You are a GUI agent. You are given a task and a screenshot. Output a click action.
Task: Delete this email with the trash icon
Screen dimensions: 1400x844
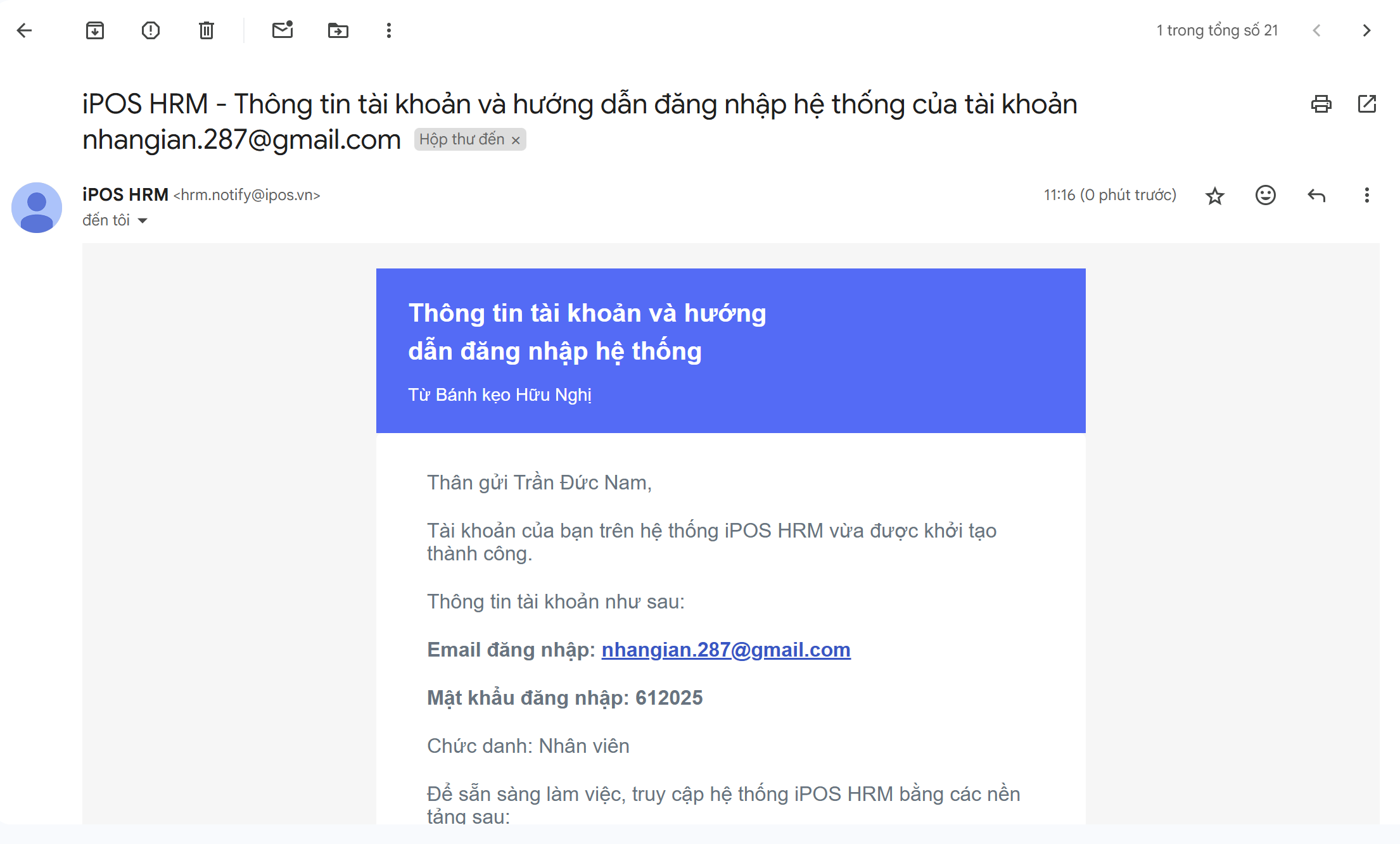[x=207, y=30]
